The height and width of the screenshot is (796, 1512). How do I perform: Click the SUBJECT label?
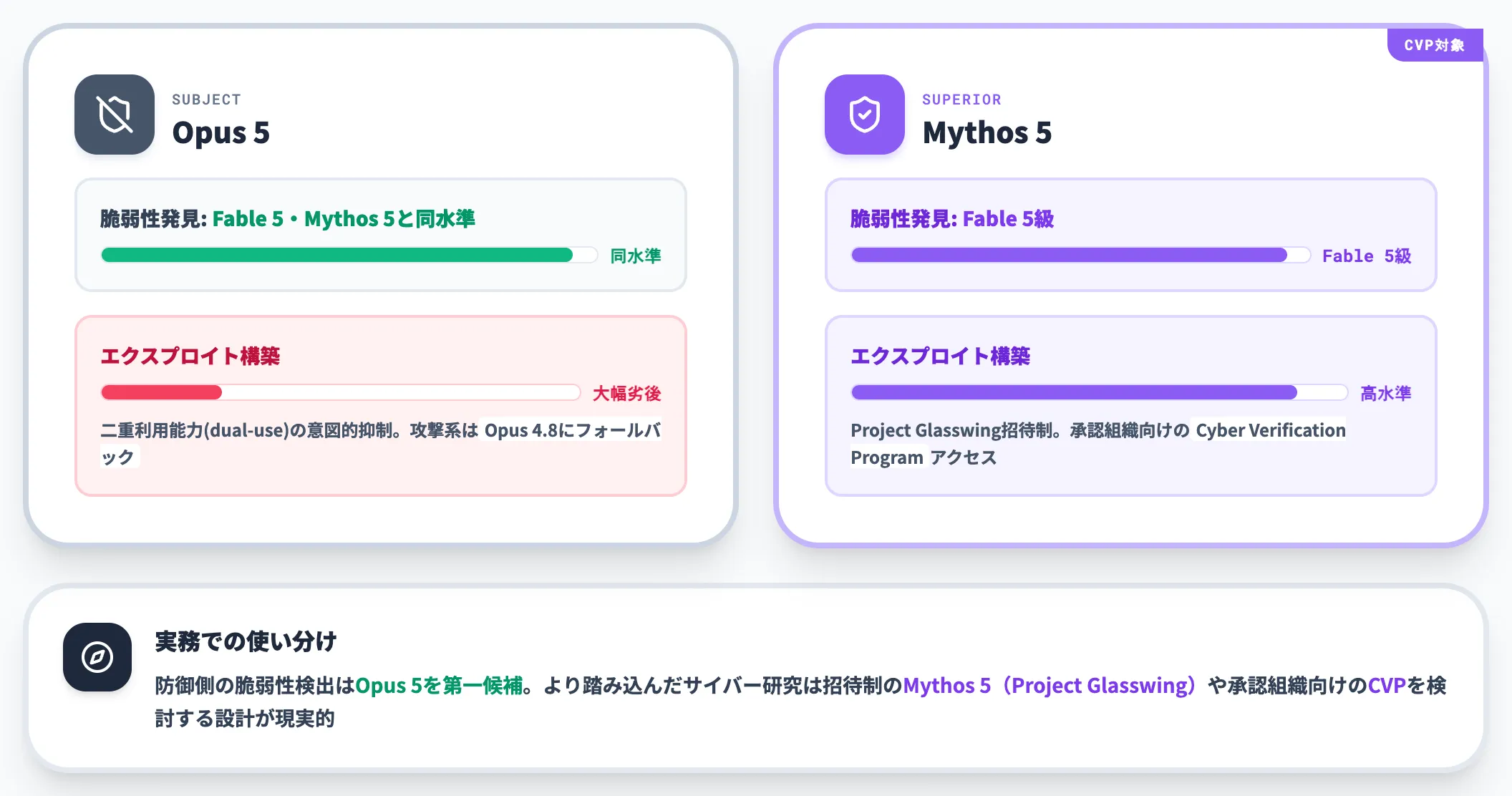(x=206, y=99)
